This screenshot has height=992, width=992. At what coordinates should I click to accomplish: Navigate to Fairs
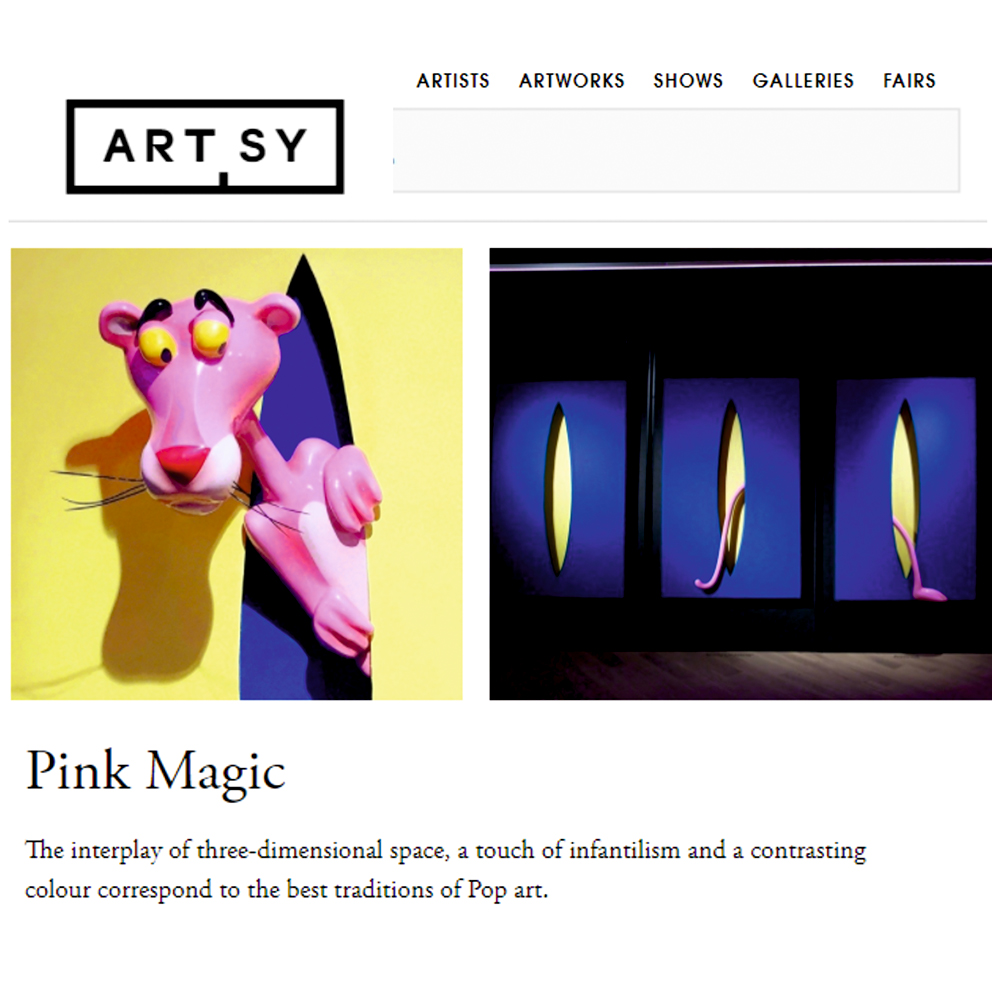pyautogui.click(x=909, y=81)
